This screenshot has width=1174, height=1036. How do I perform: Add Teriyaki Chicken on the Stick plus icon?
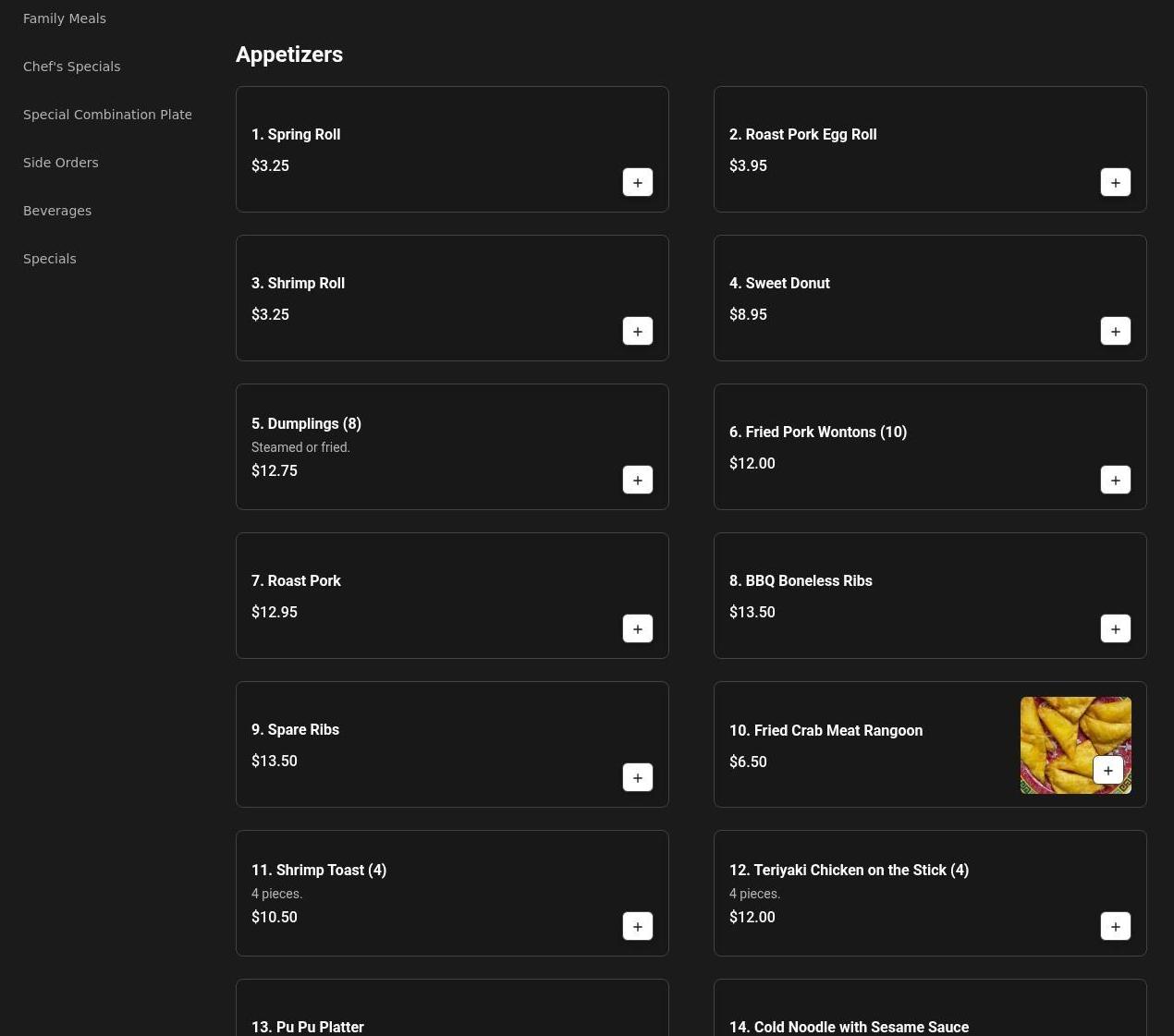[x=1115, y=927]
